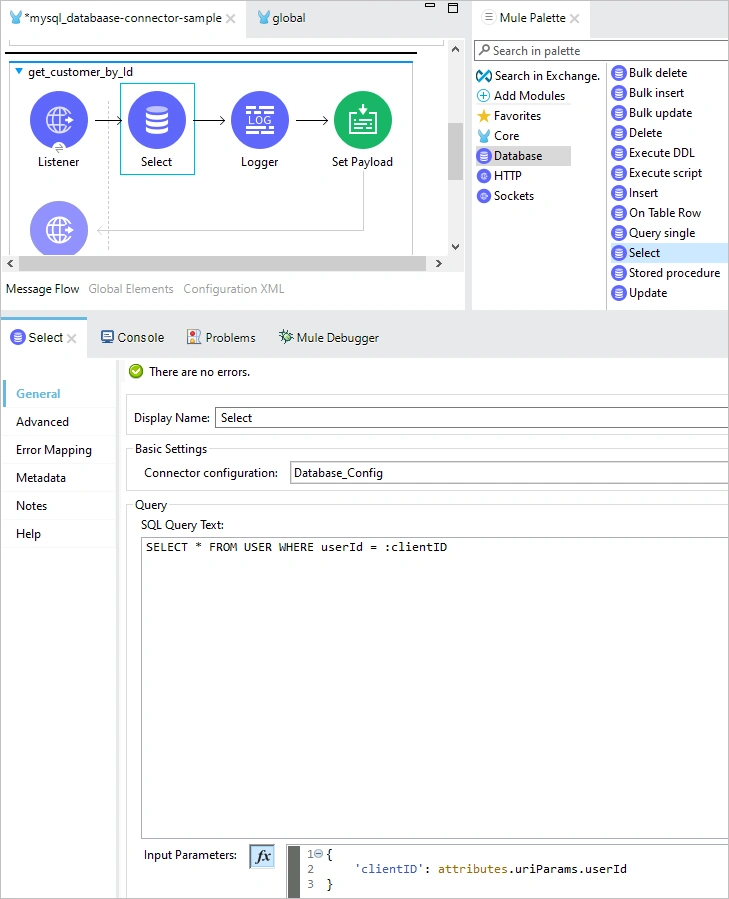Click Add Modules in palette
The height and width of the screenshot is (899, 729).
pyautogui.click(x=521, y=96)
